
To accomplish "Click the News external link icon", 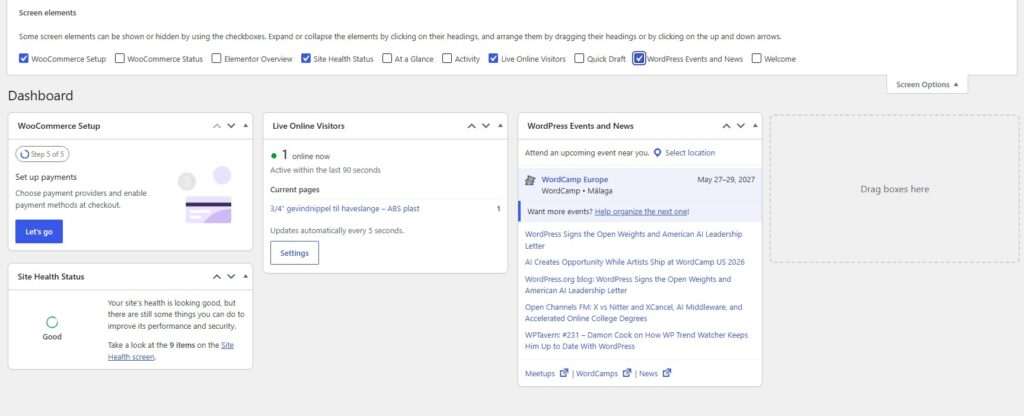I will click(667, 373).
